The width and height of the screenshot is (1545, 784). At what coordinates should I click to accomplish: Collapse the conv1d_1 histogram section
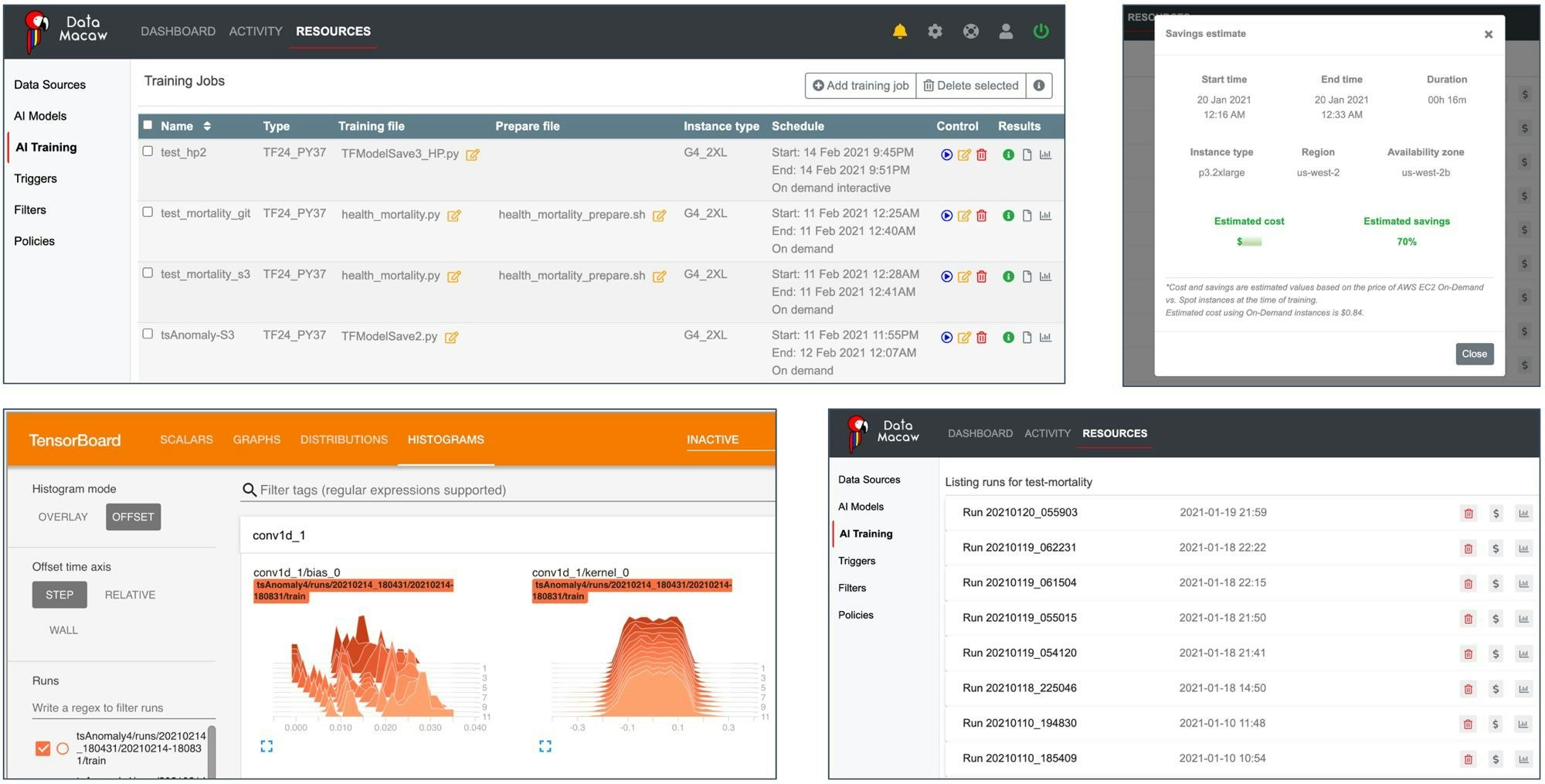(x=507, y=535)
